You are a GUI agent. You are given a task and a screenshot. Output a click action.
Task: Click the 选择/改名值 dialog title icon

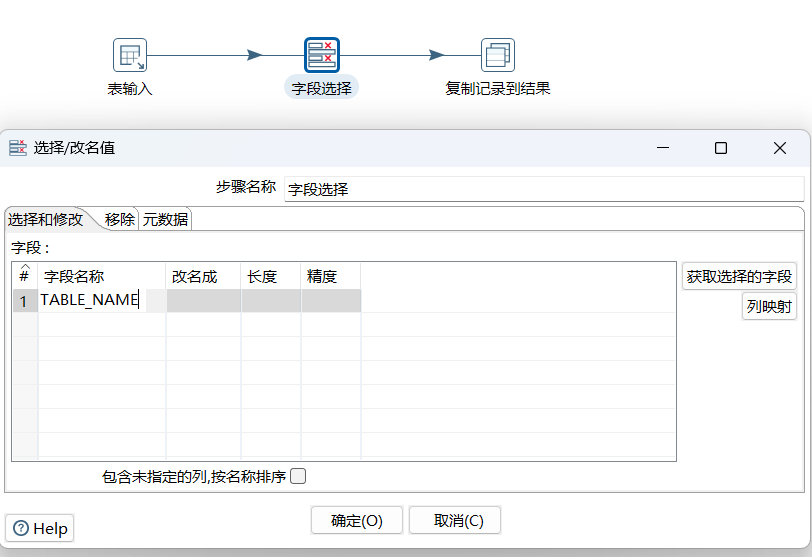[18, 148]
